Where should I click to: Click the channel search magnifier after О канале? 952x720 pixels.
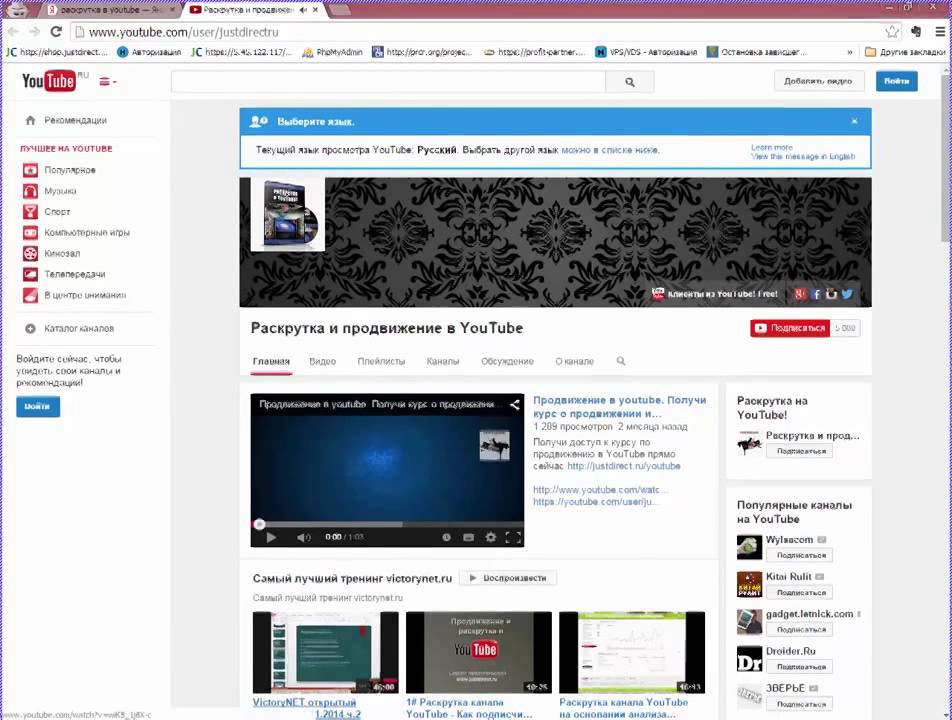621,362
